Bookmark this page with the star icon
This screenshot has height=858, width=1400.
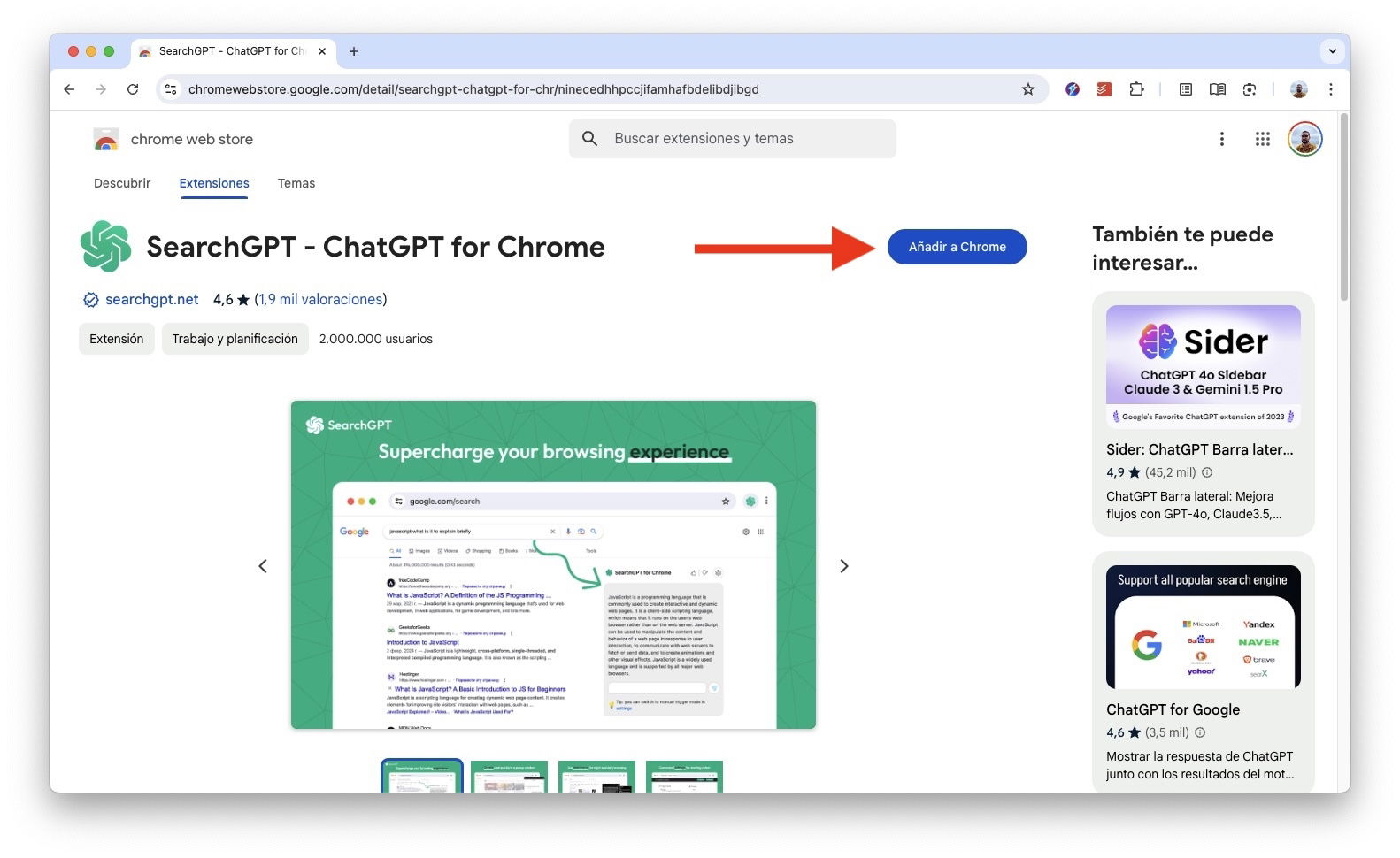(1028, 89)
